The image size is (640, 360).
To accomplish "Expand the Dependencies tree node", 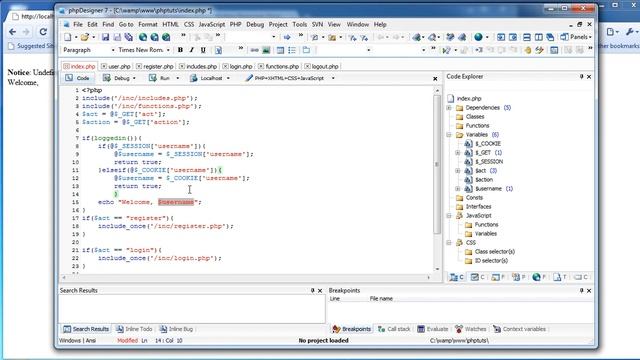I will point(449,108).
